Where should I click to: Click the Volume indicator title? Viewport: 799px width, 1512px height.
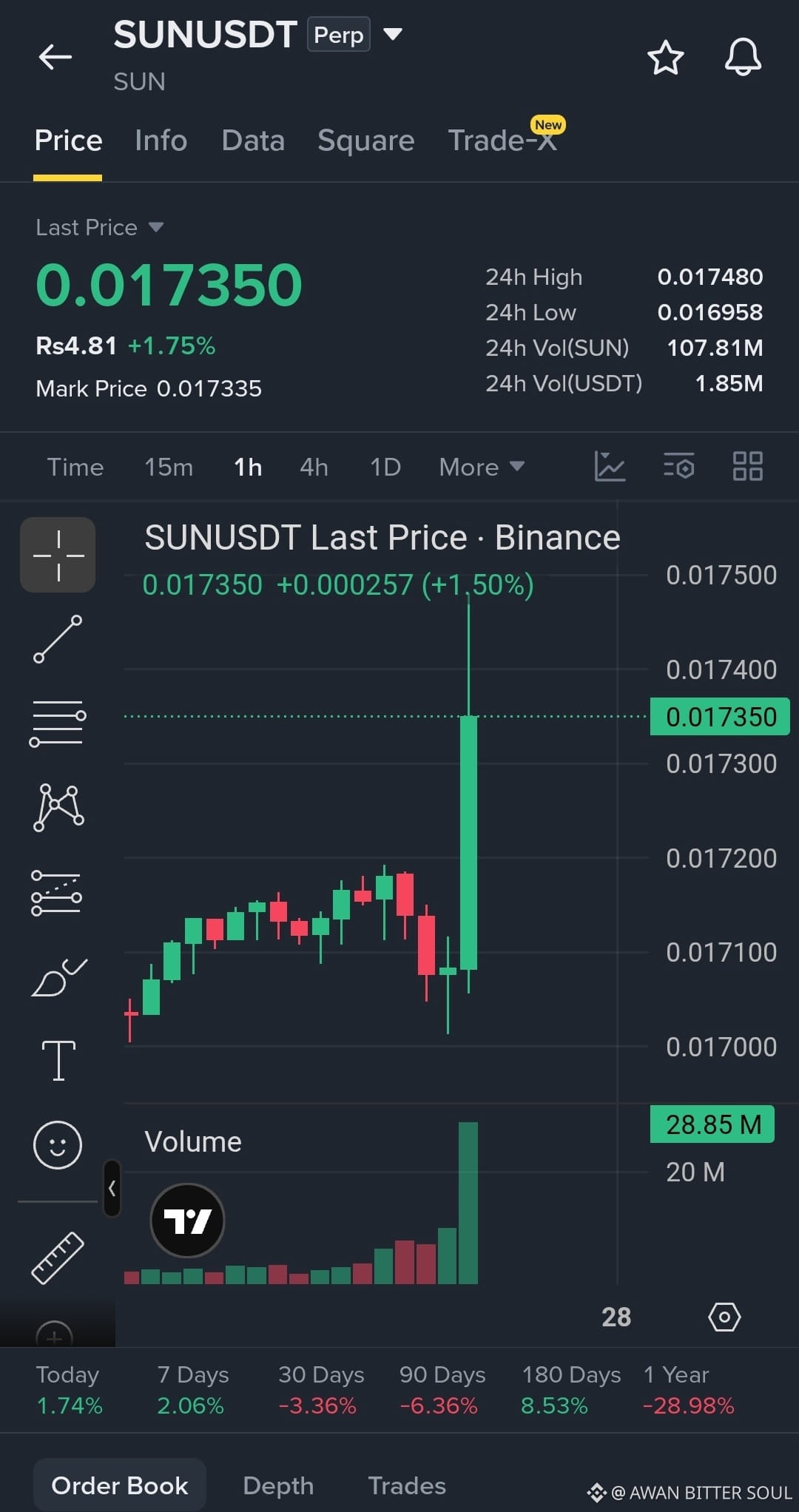click(x=193, y=1142)
